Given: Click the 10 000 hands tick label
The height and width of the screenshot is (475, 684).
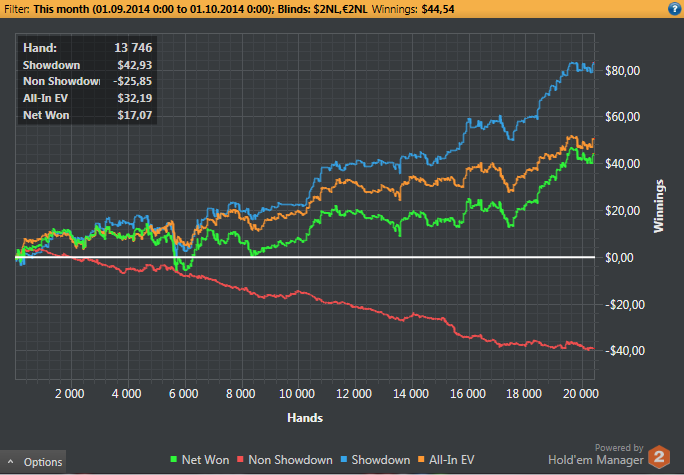Looking at the screenshot, I should 297,394.
